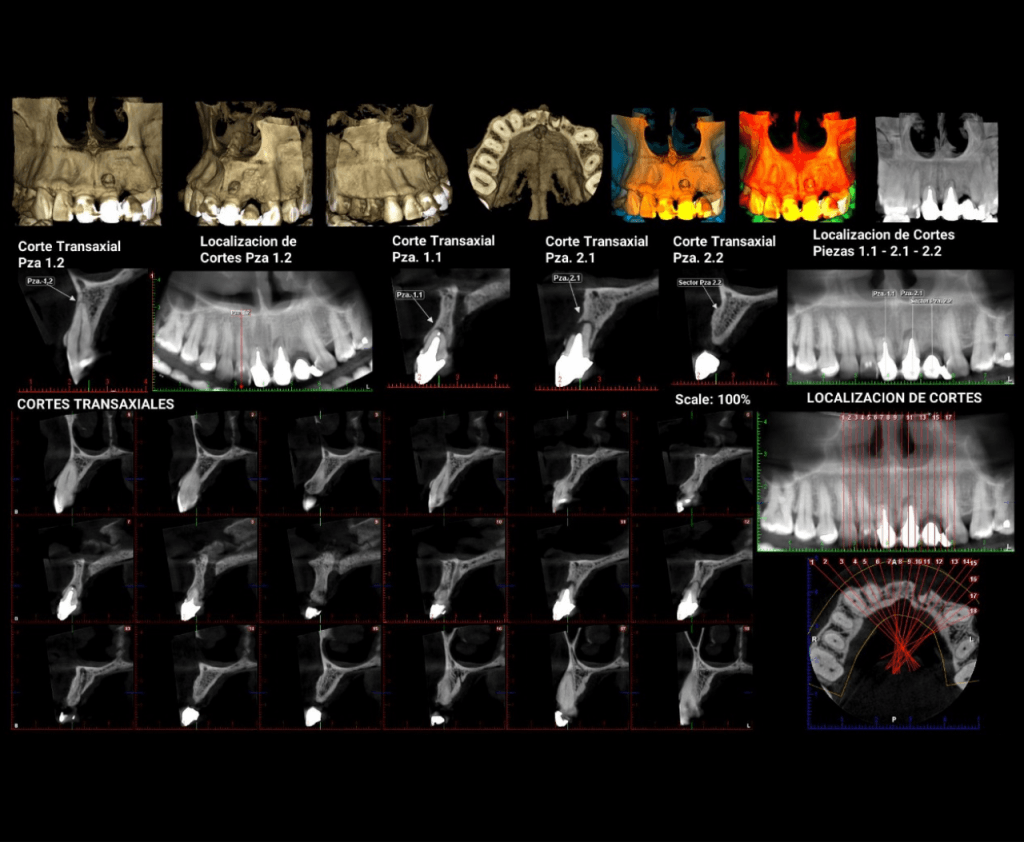Viewport: 1024px width, 842px height.
Task: Click the 'CORTES TRANSAXIALES' section title
Action: pyautogui.click(x=95, y=404)
